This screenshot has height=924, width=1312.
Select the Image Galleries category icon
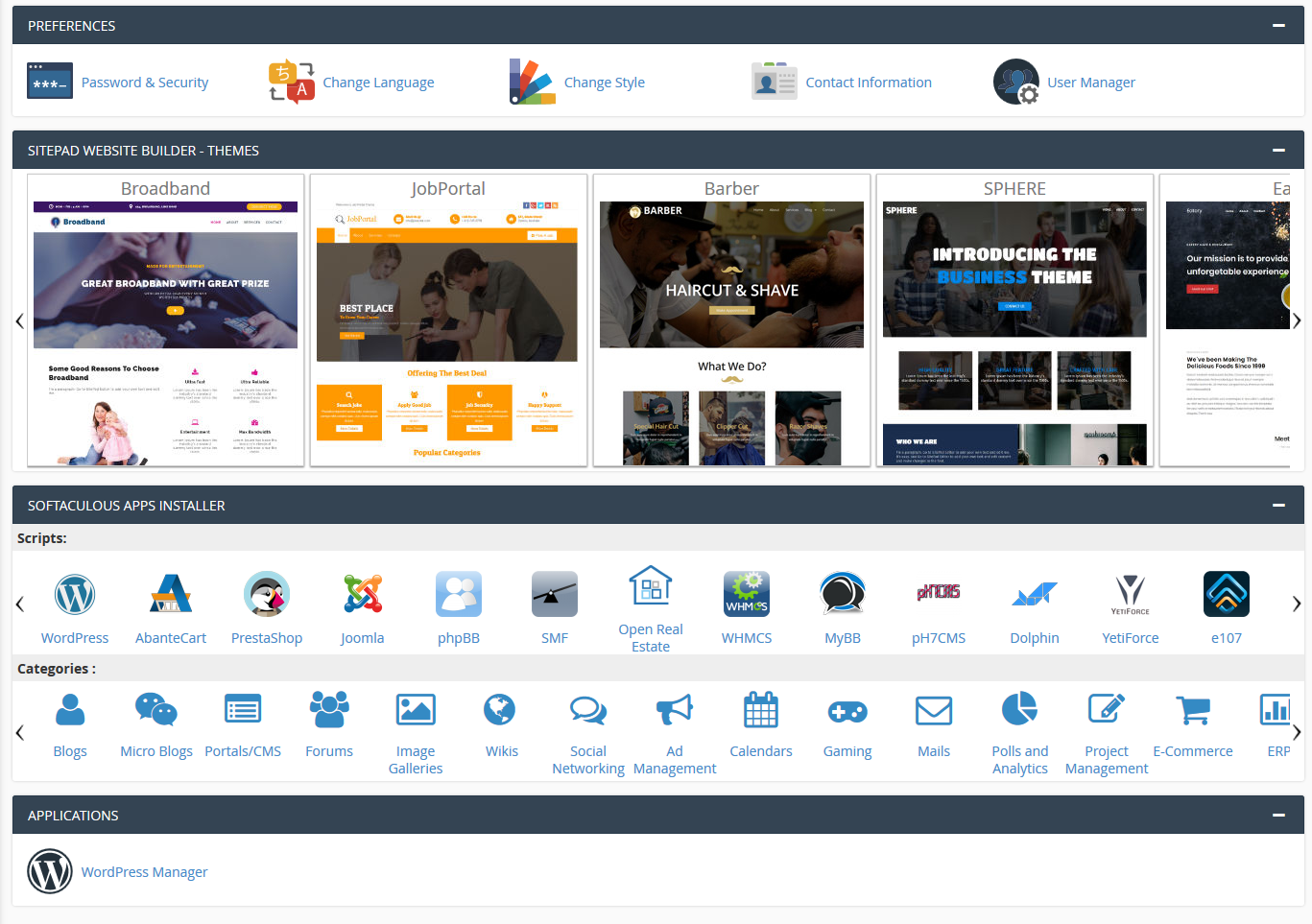(x=416, y=710)
